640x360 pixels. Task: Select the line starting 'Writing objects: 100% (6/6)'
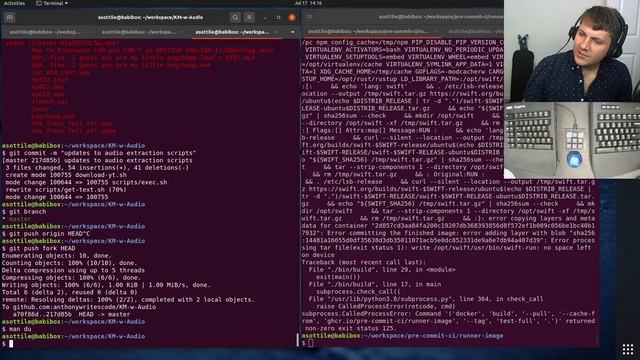tap(106, 285)
